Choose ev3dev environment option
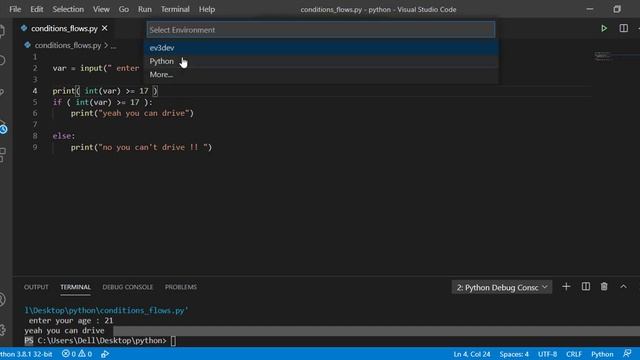Image resolution: width=640 pixels, height=360 pixels. (321, 48)
